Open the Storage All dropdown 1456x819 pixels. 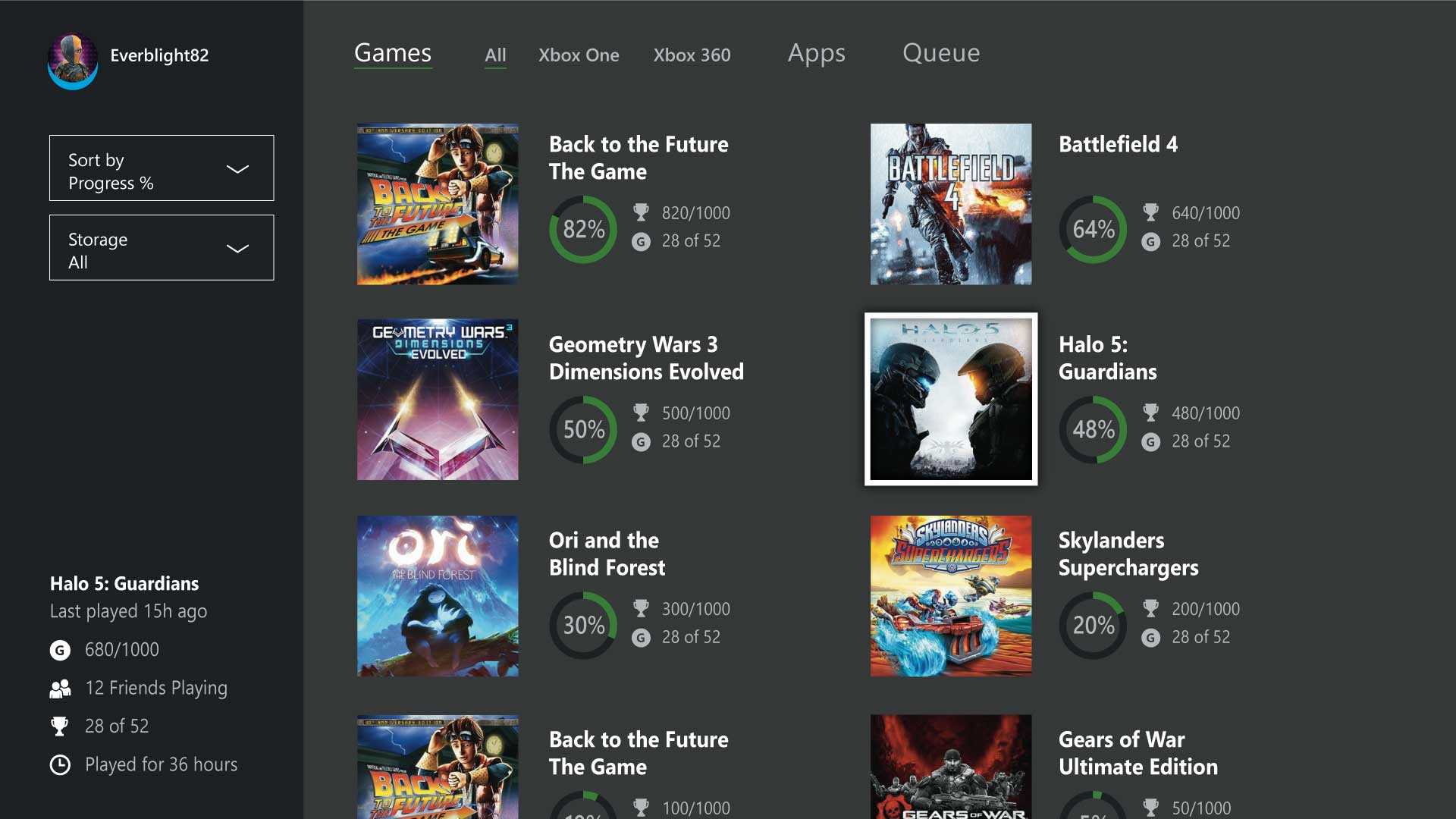(x=162, y=248)
